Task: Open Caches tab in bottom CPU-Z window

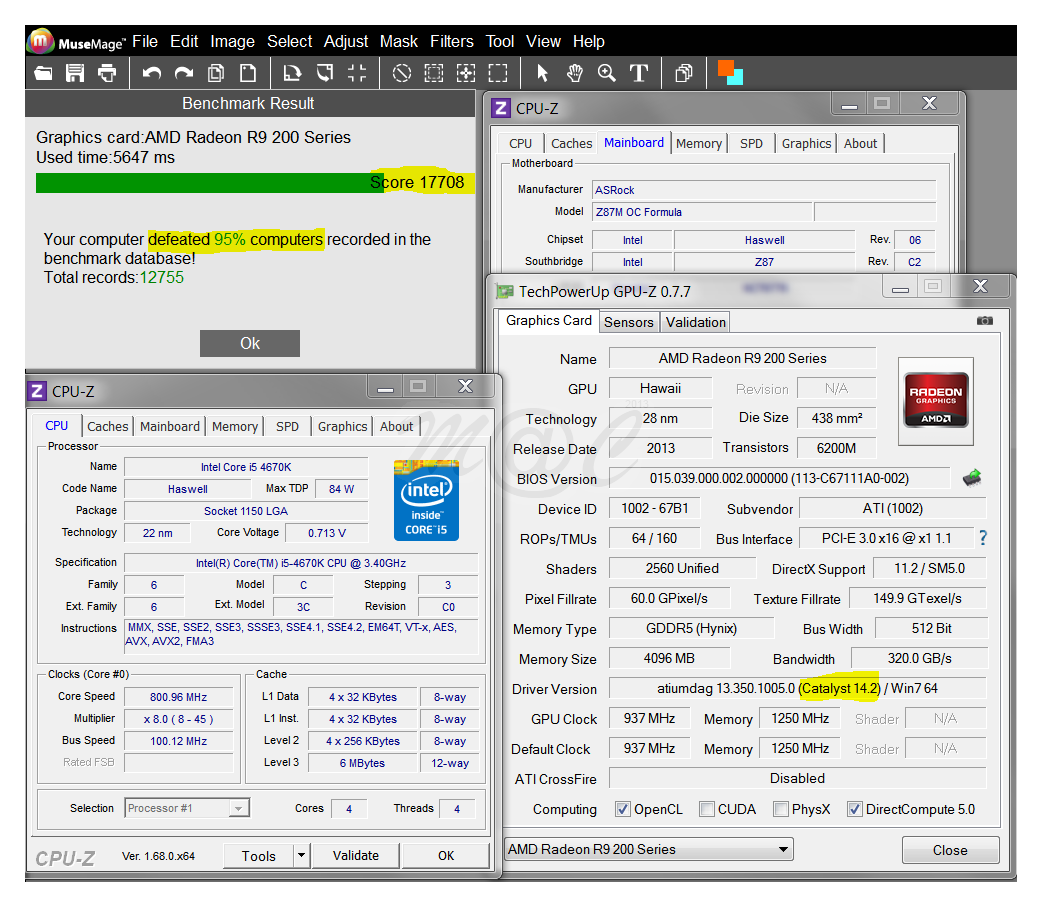Action: click(x=108, y=427)
